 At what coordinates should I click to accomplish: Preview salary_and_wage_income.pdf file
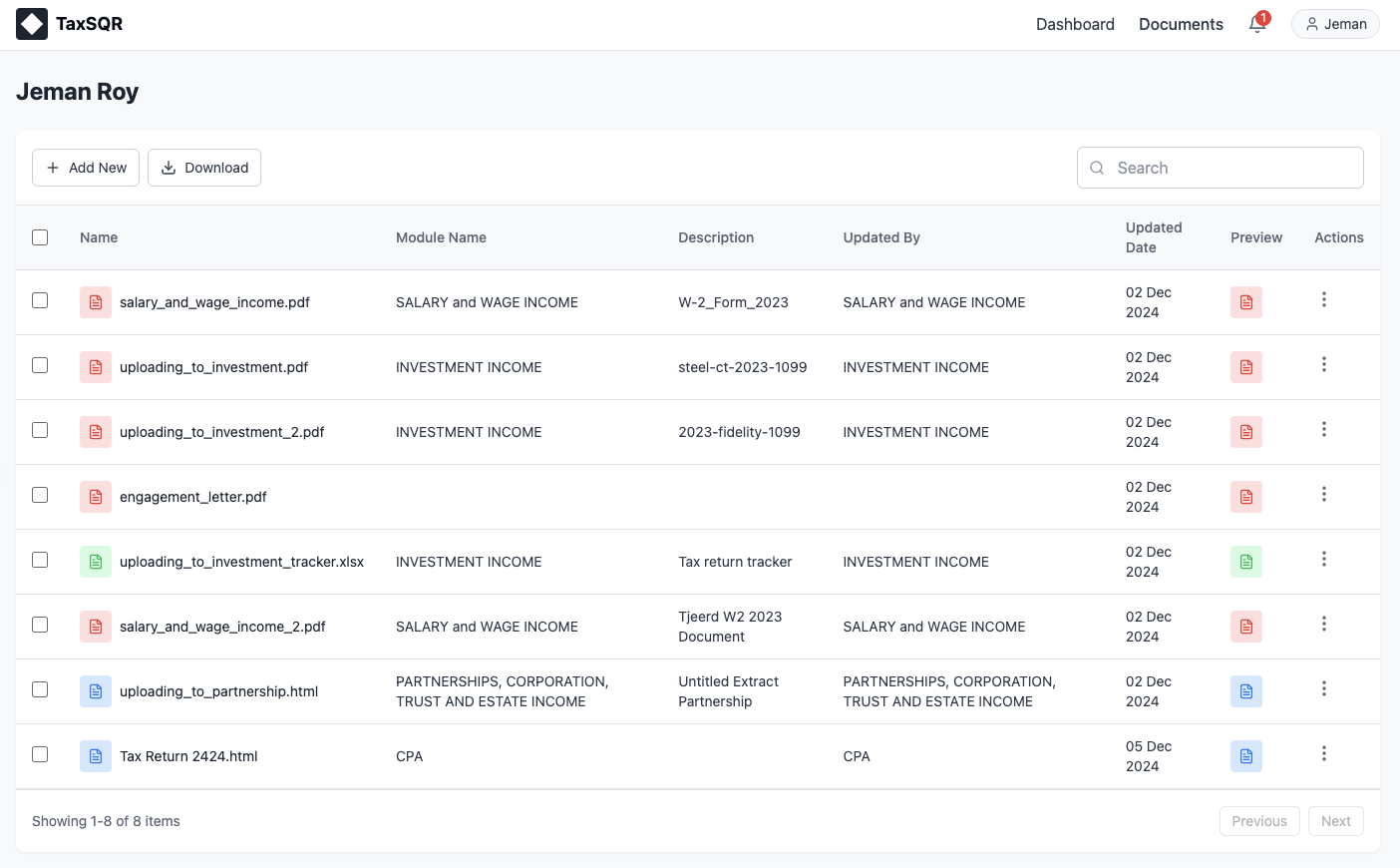tap(1245, 302)
